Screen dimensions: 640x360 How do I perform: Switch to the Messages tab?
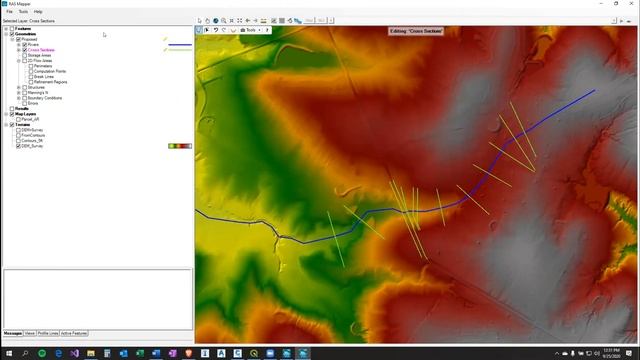click(13, 333)
